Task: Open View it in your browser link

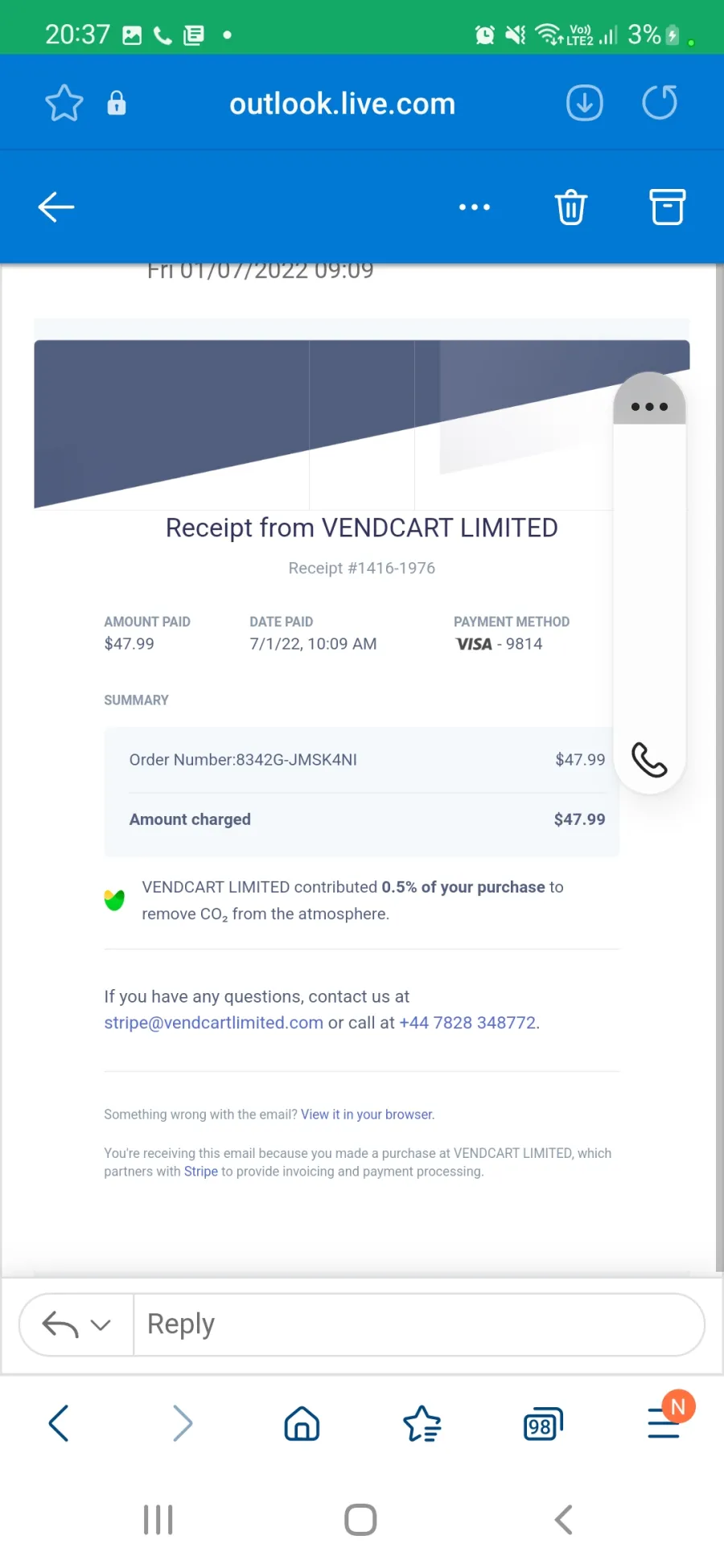Action: [367, 1114]
